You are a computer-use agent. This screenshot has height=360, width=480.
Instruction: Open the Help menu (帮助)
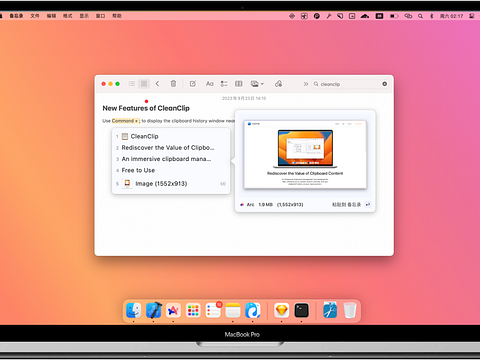pos(117,16)
